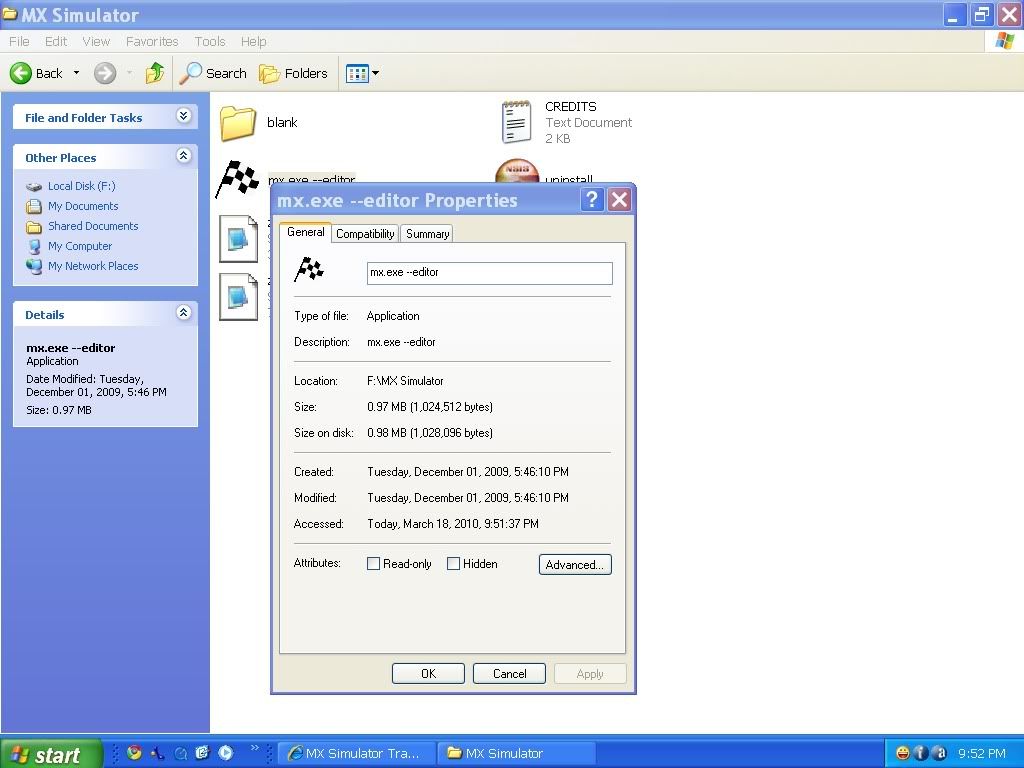Screen dimensions: 1024x768
Task: Collapse the Details panel
Action: [x=183, y=313]
